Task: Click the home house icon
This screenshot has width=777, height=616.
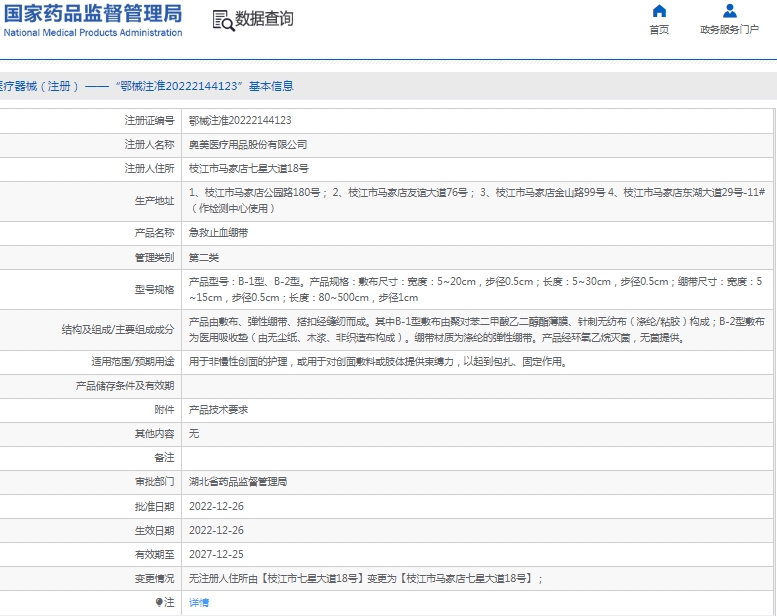Action: 659,11
